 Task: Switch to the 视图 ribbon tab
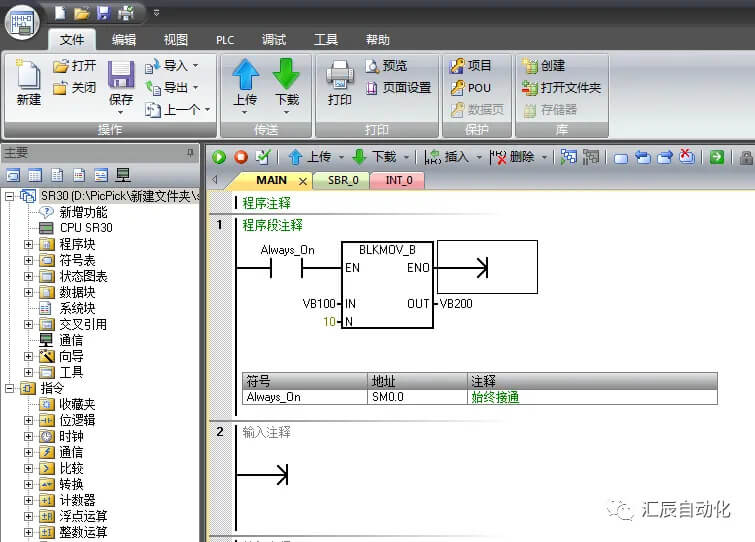[175, 39]
